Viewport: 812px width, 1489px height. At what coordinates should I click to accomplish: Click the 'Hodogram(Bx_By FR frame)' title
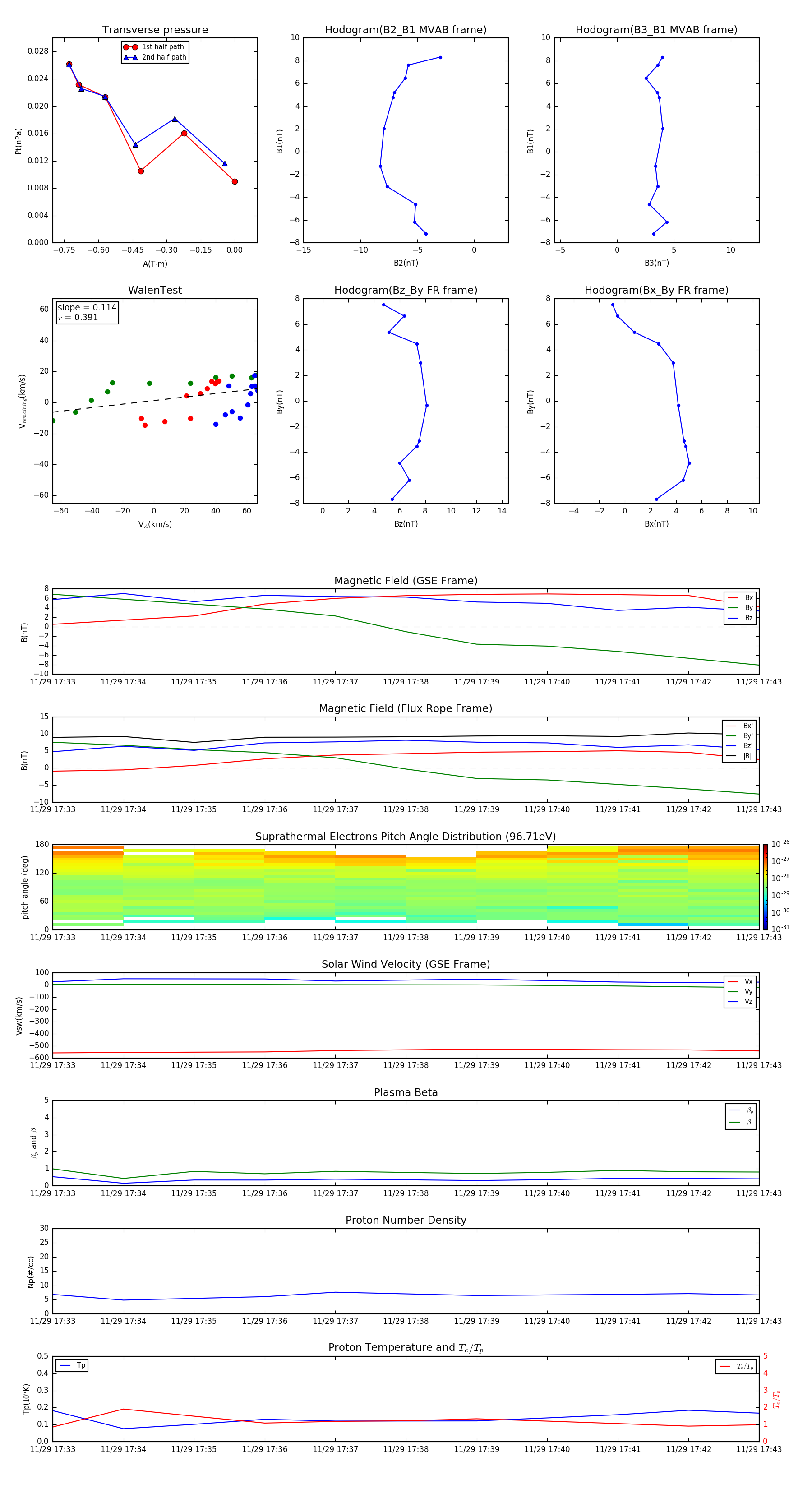point(656,290)
